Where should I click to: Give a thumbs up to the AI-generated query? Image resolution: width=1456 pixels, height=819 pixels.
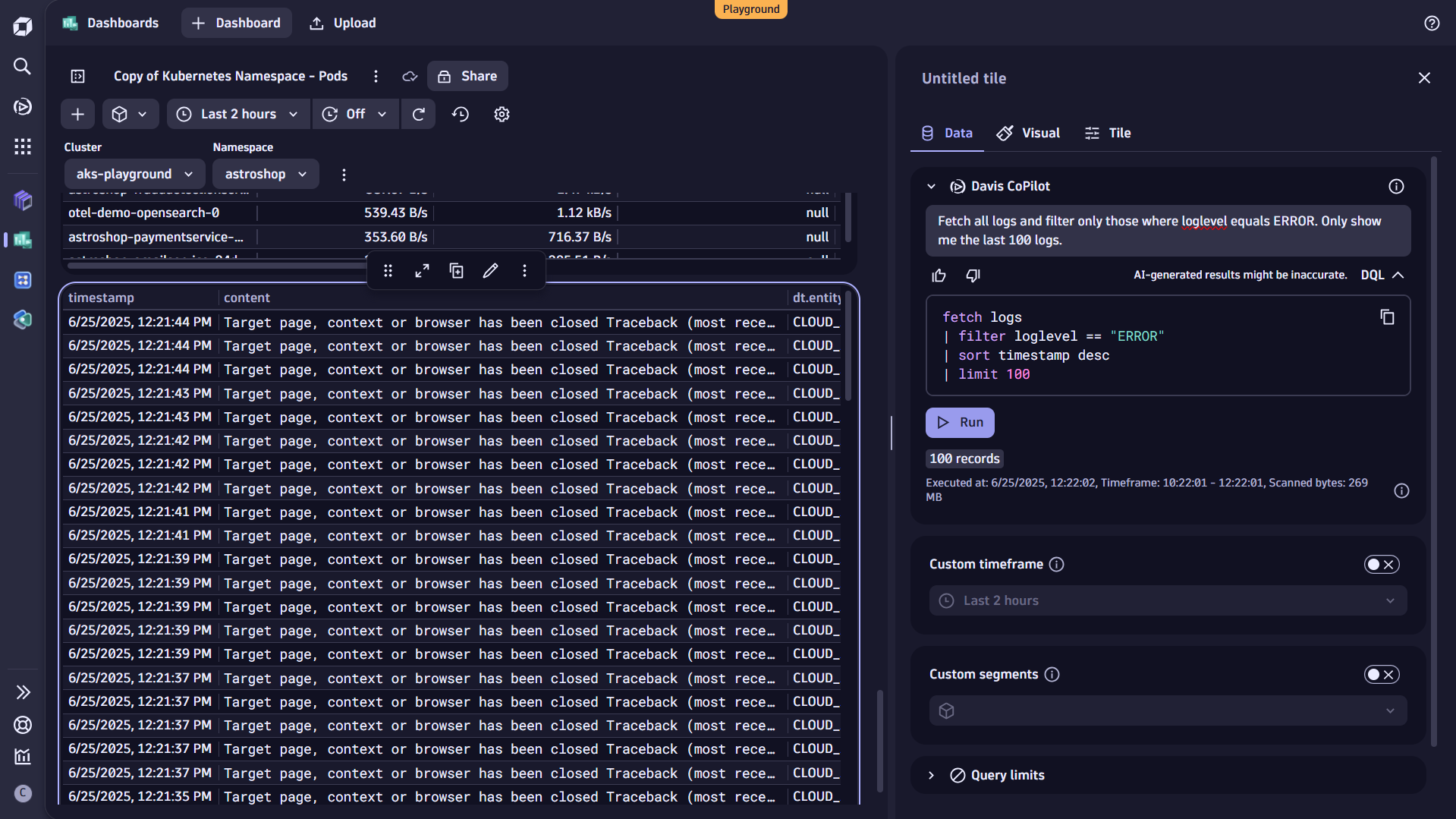pyautogui.click(x=939, y=275)
